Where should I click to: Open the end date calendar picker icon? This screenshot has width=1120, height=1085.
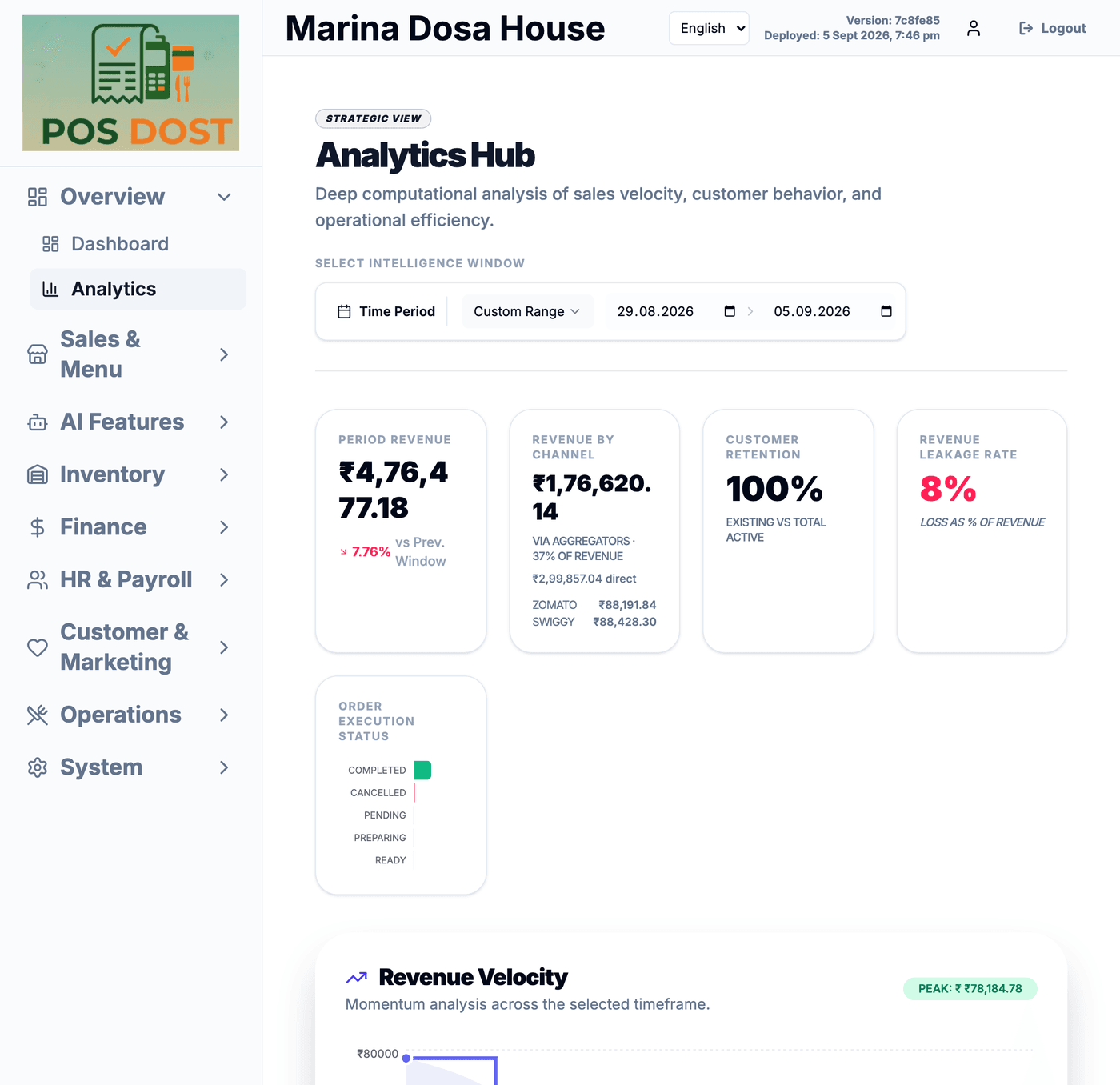pyautogui.click(x=886, y=311)
